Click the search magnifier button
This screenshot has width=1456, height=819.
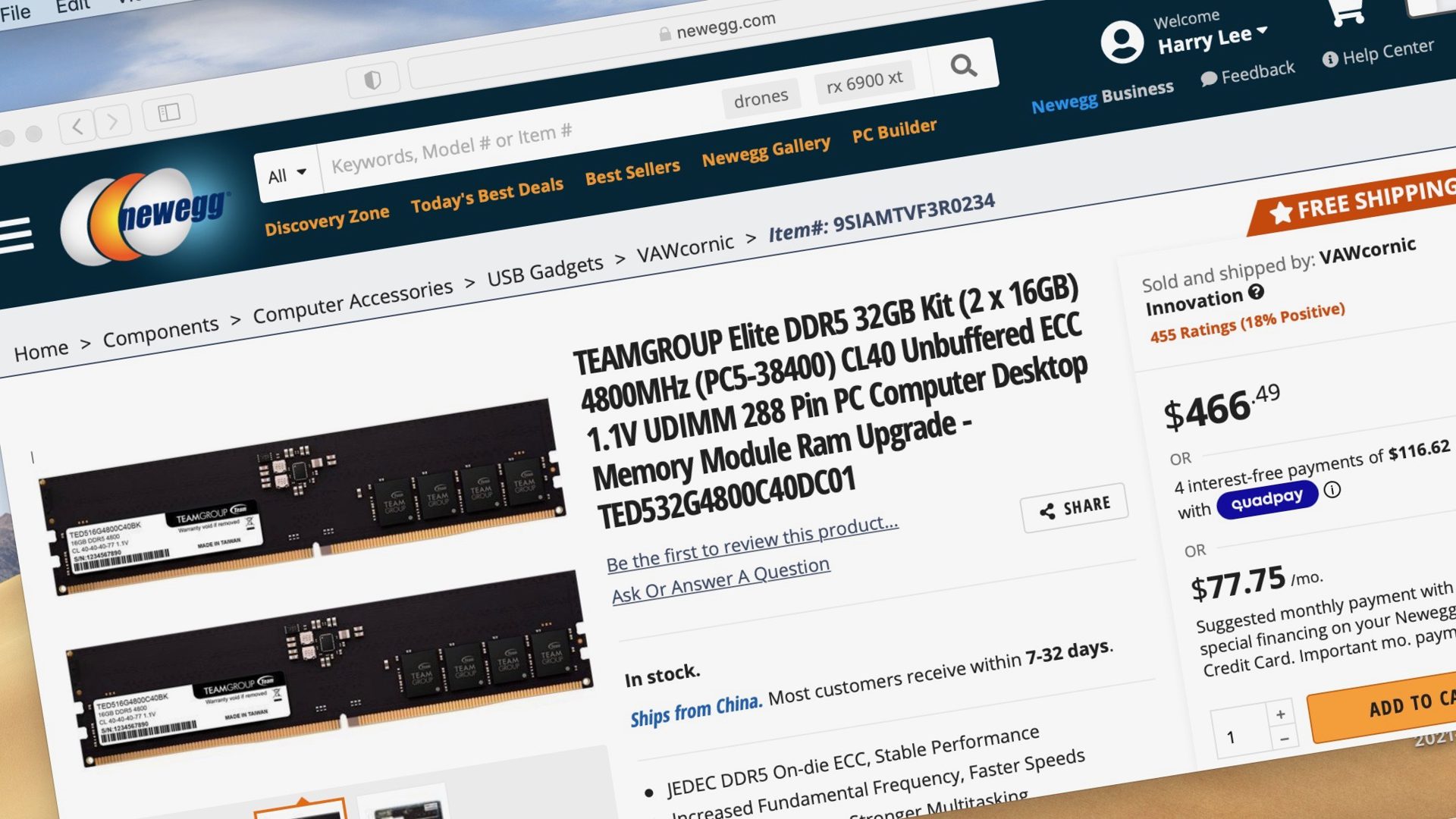pos(963,66)
